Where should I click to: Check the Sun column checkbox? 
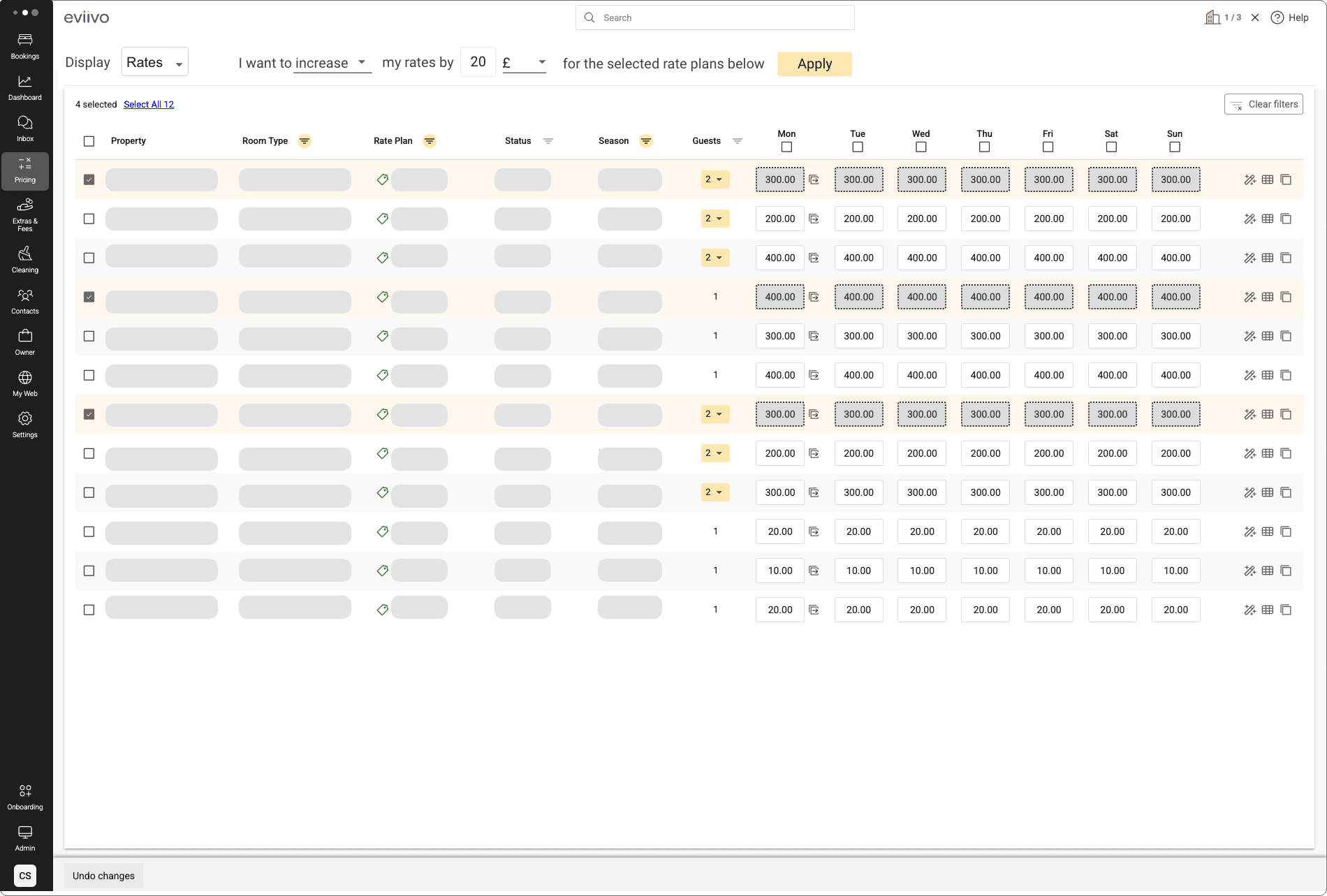1175,147
